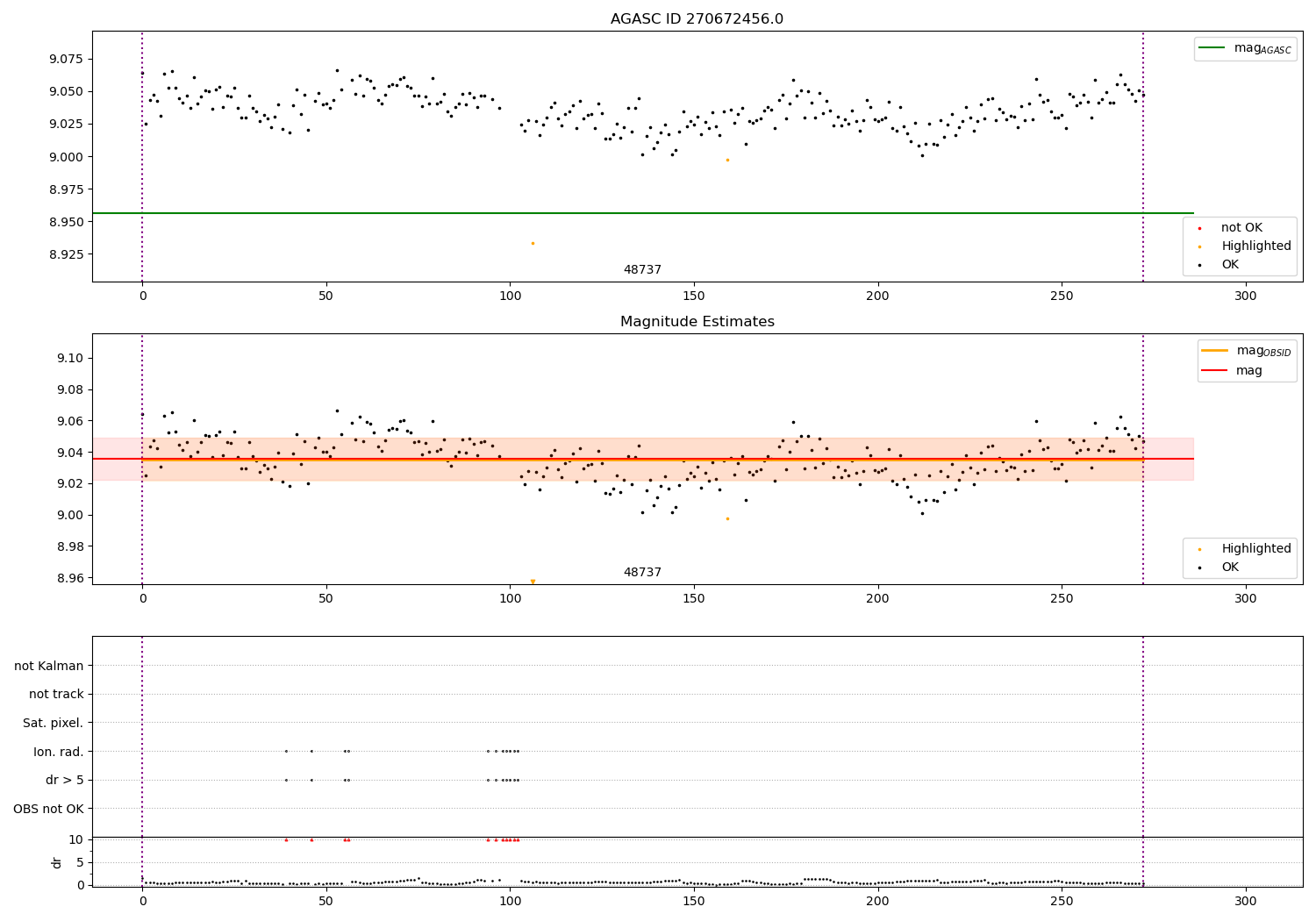Click the 8.950 y-axis tick label

[66, 223]
